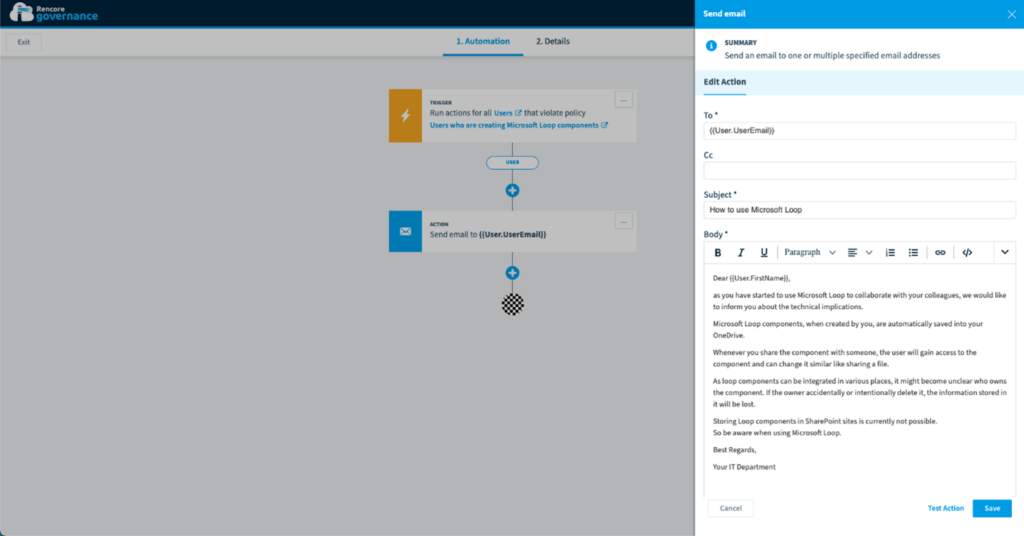Click the text alignment icon

click(x=852, y=253)
